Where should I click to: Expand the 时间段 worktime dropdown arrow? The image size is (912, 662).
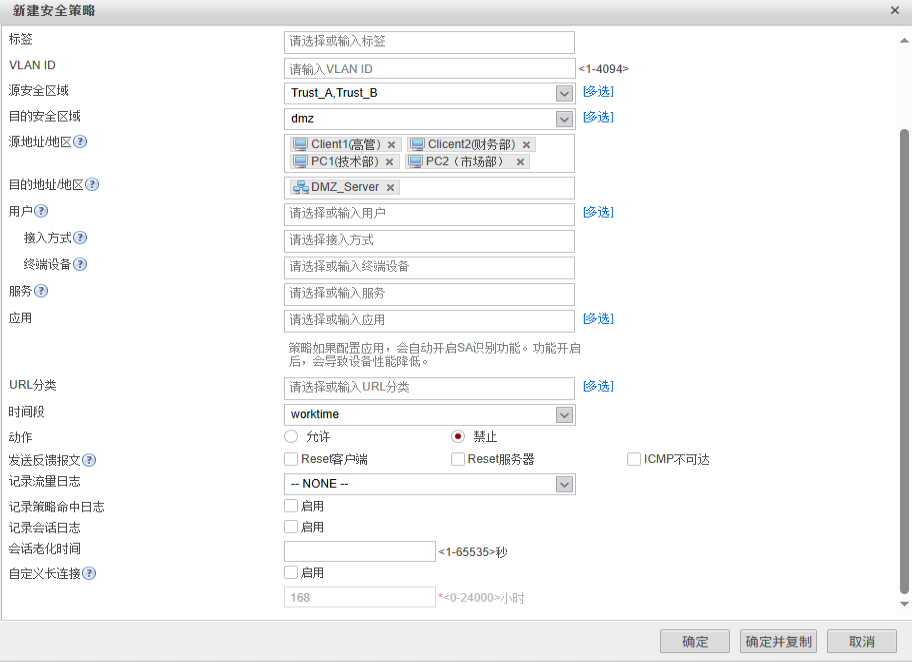(564, 415)
